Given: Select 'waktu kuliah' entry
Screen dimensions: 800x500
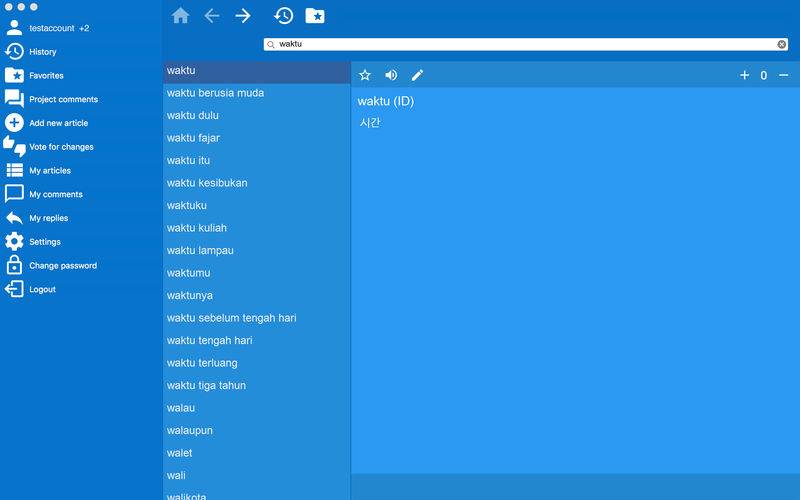Looking at the screenshot, I should coord(257,228).
